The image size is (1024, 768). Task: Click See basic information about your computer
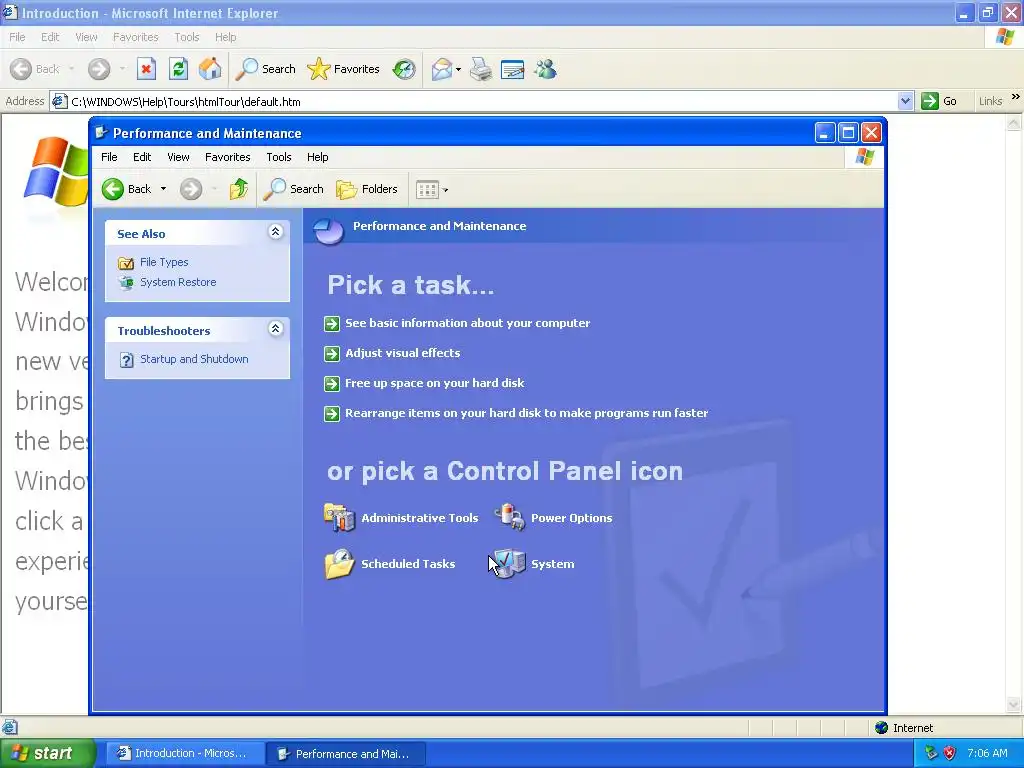point(468,323)
